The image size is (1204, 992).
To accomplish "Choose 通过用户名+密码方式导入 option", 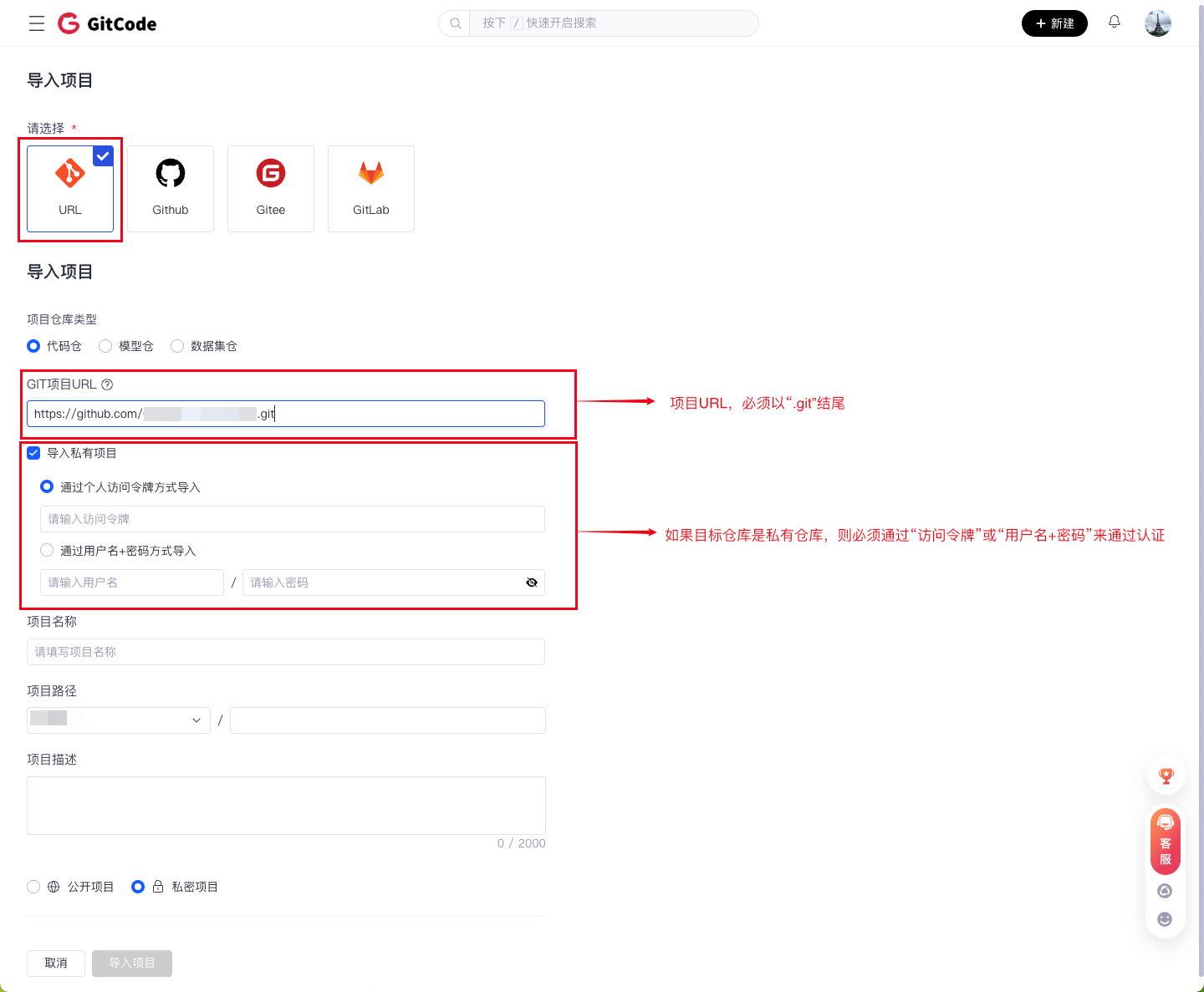I will (x=47, y=551).
